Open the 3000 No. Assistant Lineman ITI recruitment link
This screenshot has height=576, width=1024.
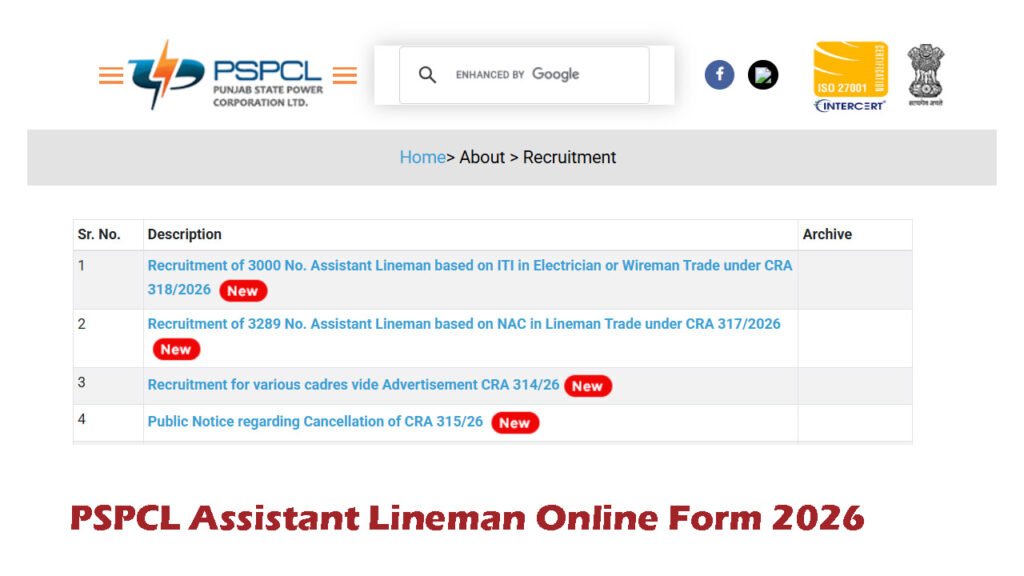pyautogui.click(x=470, y=278)
